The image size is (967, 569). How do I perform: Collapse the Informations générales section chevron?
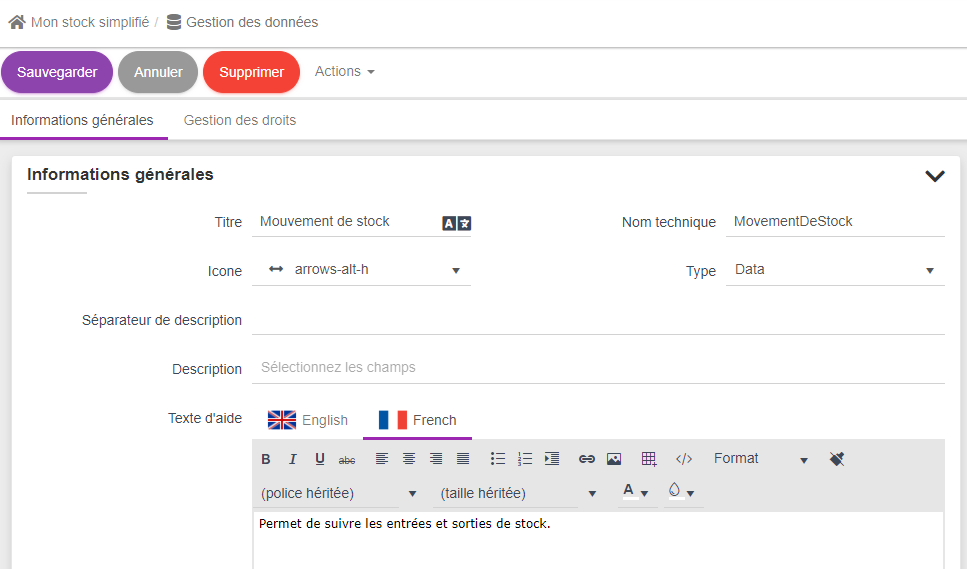pyautogui.click(x=935, y=176)
